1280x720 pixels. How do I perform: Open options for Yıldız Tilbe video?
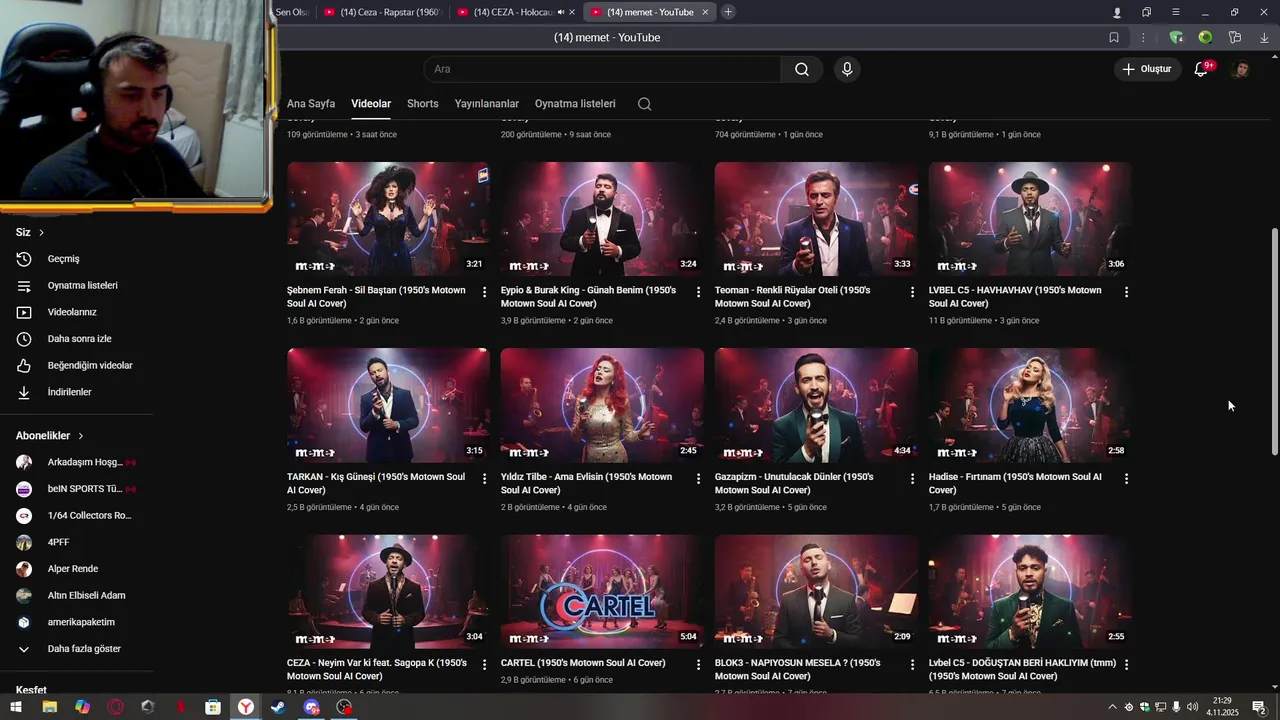[698, 479]
